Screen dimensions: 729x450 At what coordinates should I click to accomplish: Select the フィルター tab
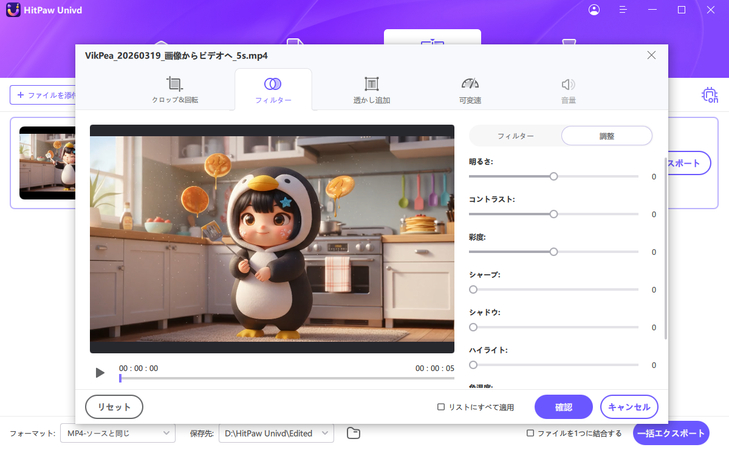click(x=273, y=90)
